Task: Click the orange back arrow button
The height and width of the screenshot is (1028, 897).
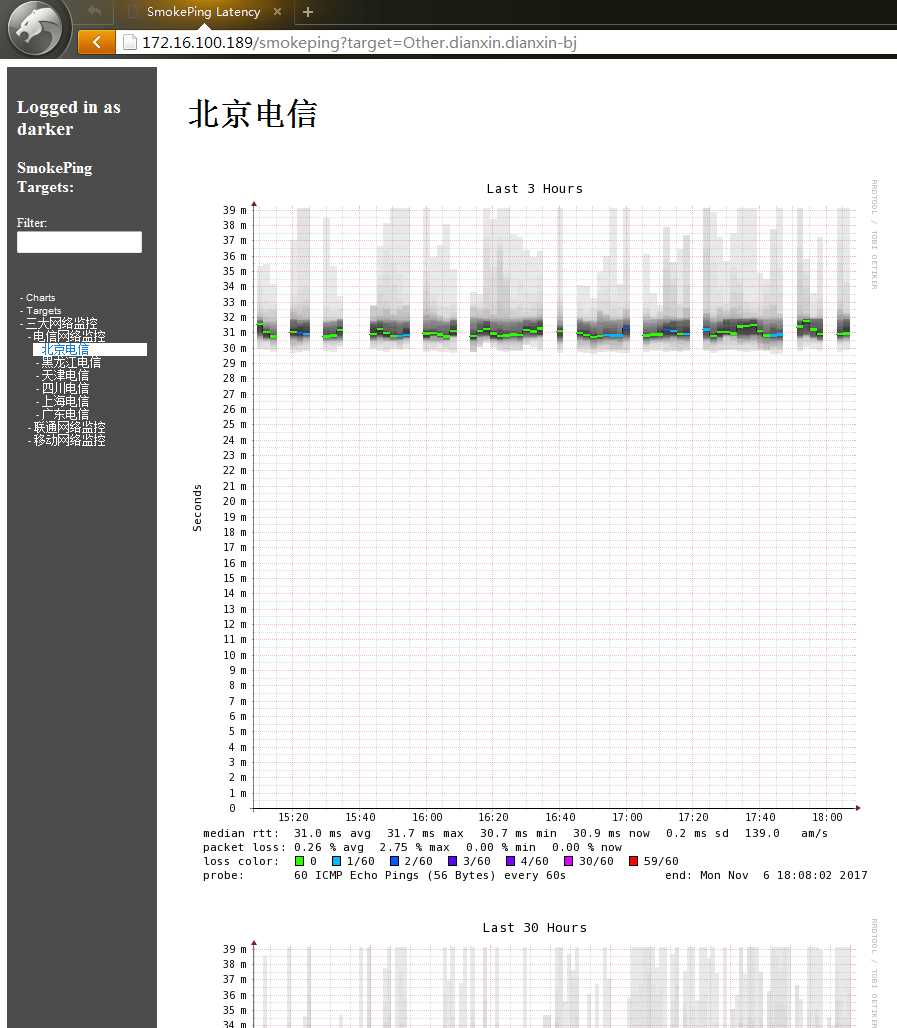Action: point(96,42)
